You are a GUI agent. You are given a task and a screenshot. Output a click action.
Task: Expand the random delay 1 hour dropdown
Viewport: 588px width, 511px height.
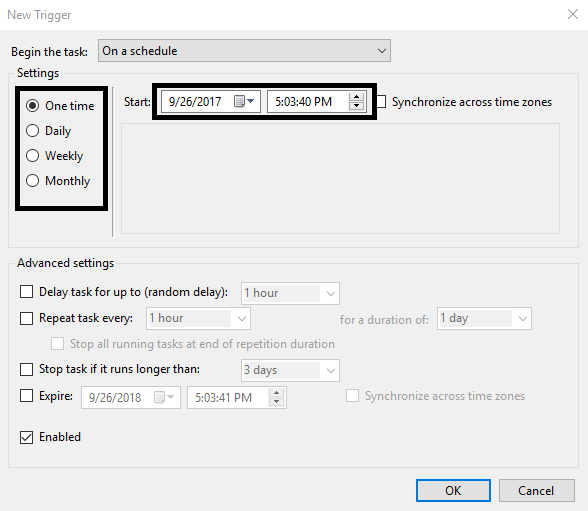(x=290, y=293)
